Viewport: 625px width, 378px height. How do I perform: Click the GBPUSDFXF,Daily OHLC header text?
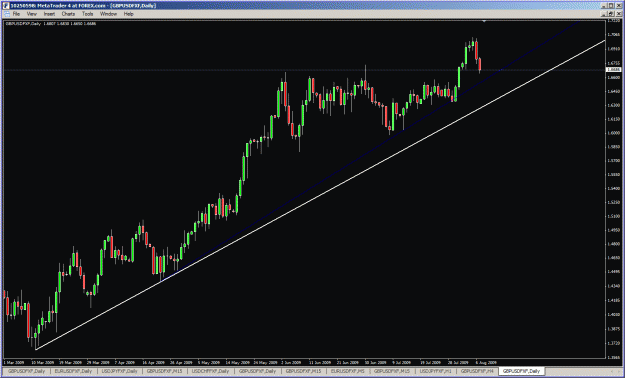click(x=51, y=24)
